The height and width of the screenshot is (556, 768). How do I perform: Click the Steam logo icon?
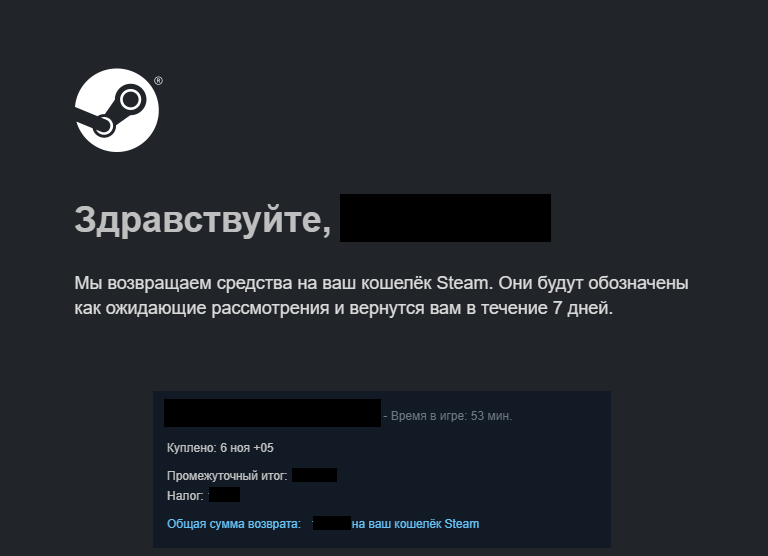(117, 110)
